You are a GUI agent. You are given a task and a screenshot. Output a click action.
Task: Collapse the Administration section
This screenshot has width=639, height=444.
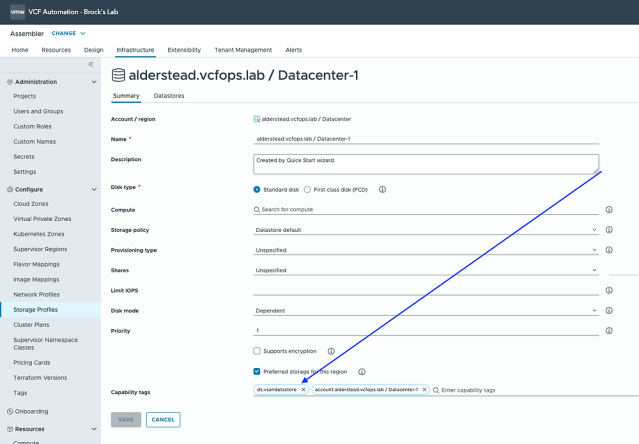click(94, 82)
